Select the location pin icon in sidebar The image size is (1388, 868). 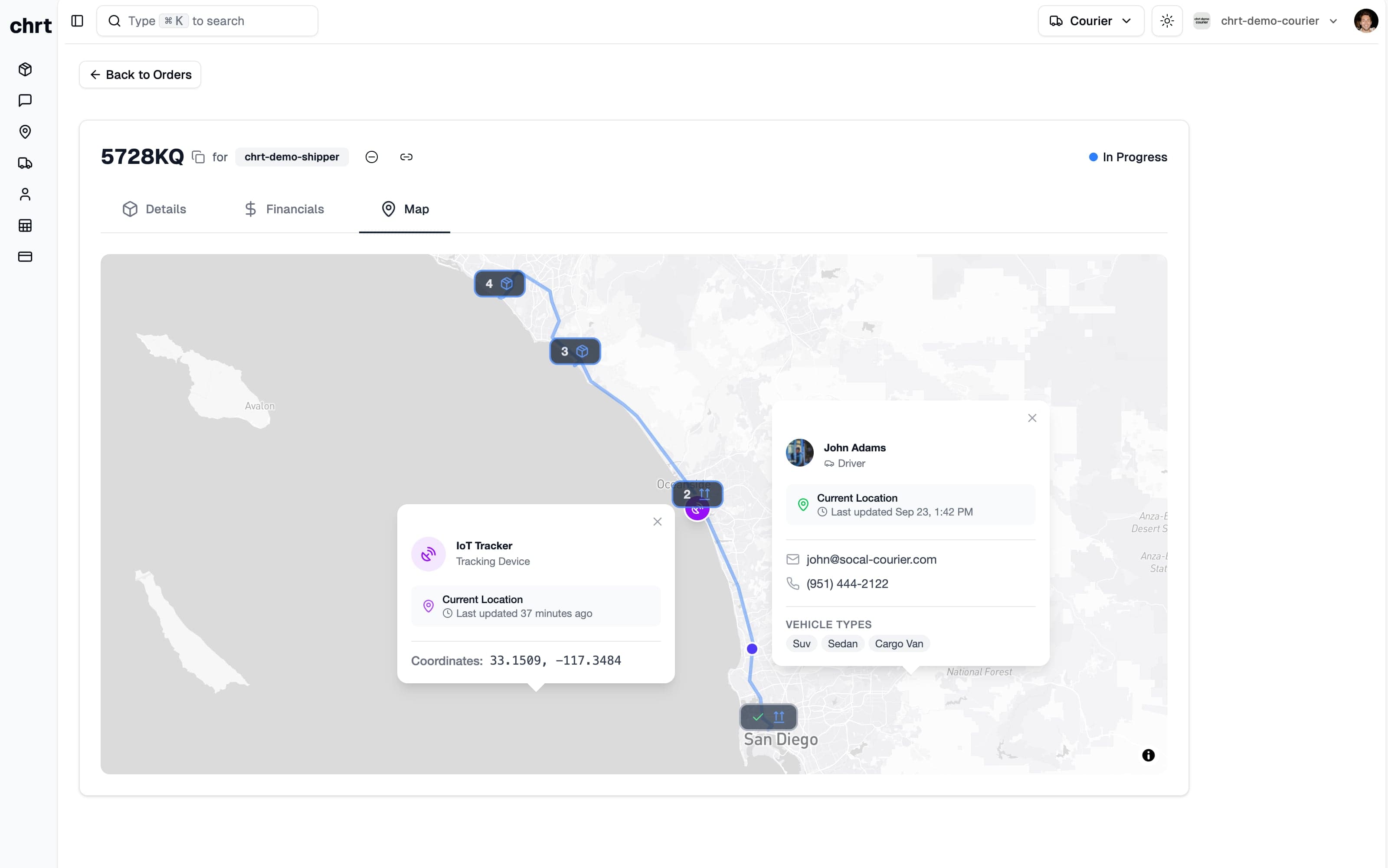click(25, 132)
